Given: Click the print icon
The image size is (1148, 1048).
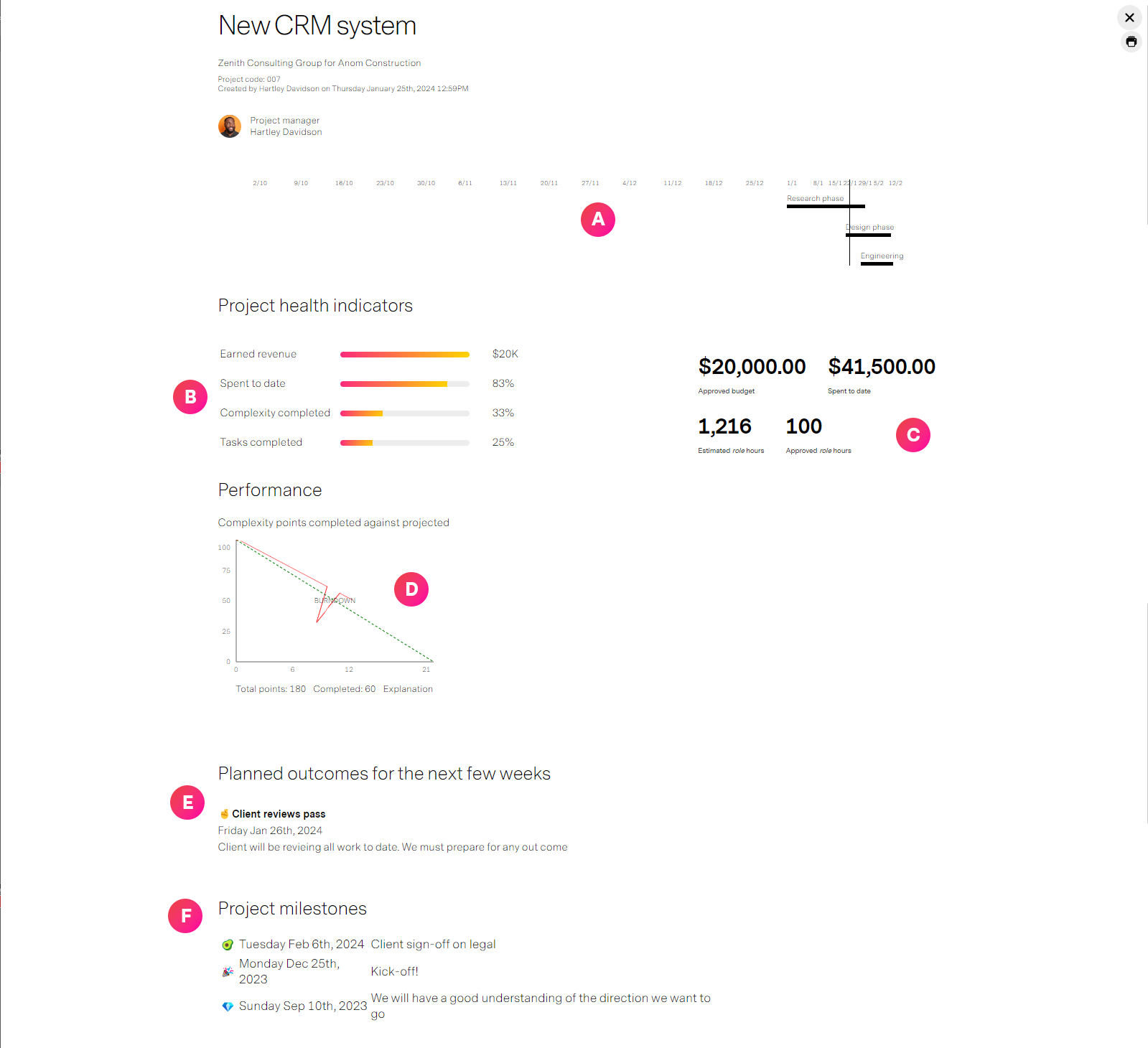Looking at the screenshot, I should click(x=1131, y=42).
